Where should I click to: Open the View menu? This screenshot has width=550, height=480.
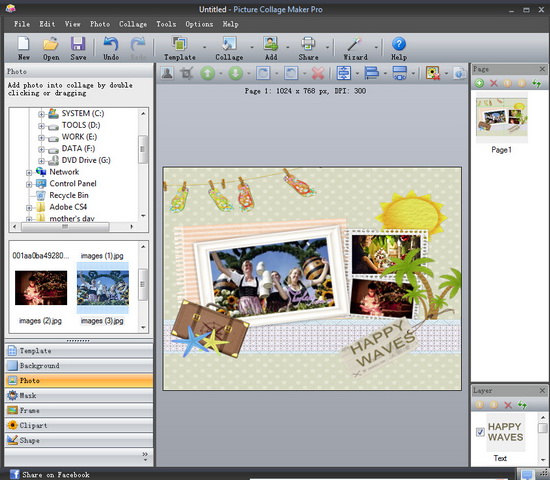(72, 24)
